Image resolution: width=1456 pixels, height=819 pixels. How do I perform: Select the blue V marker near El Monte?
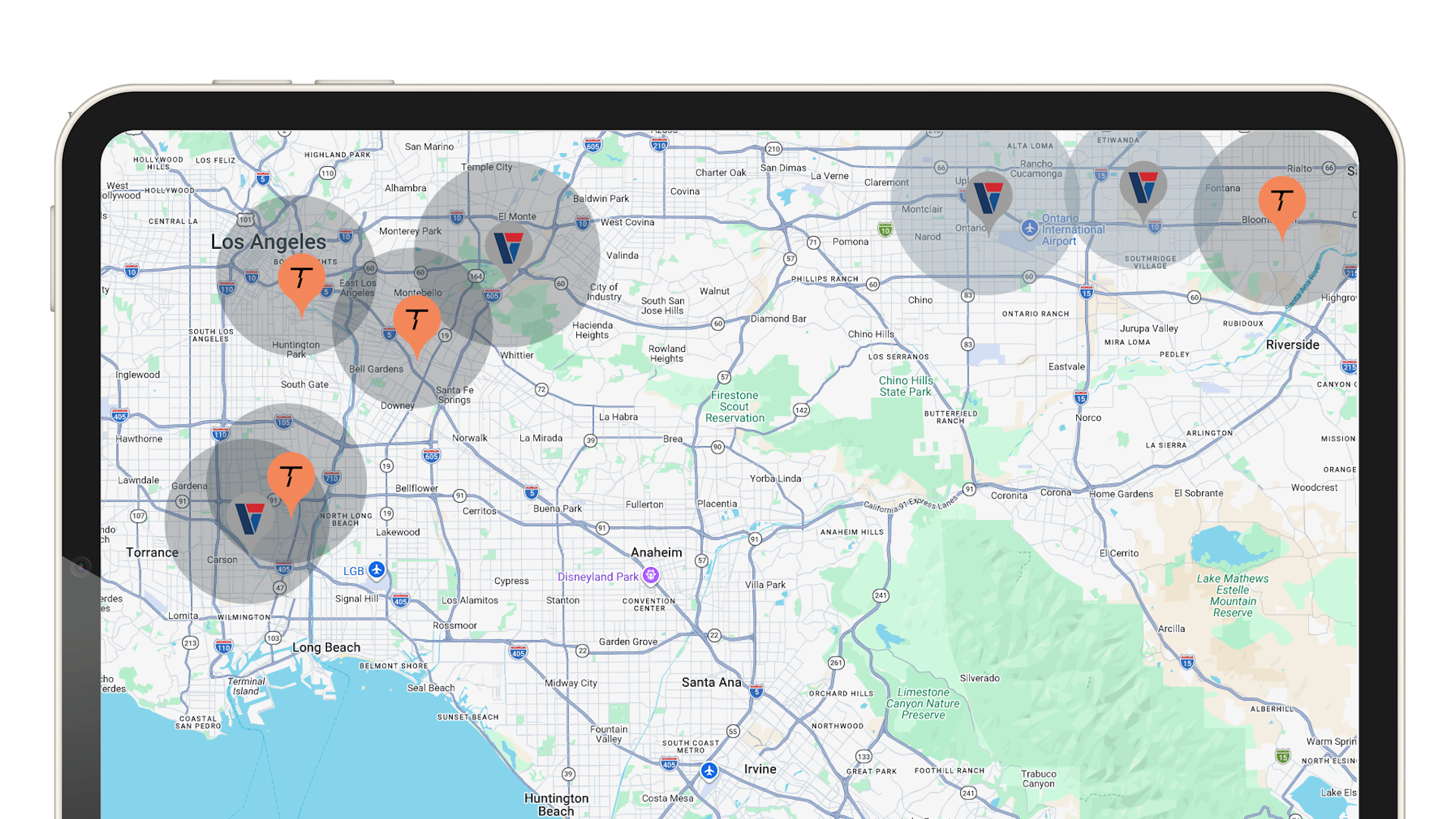508,247
